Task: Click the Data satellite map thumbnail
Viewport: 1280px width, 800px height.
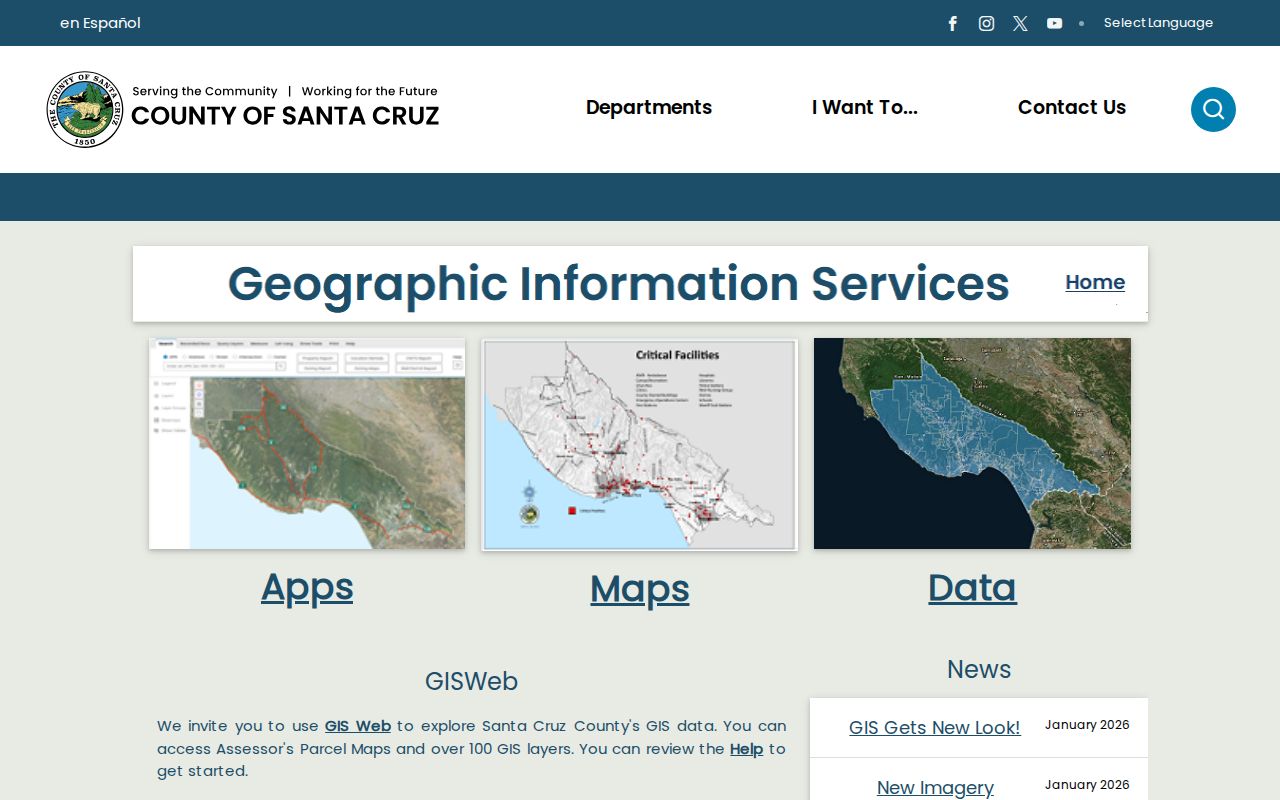Action: 972,444
